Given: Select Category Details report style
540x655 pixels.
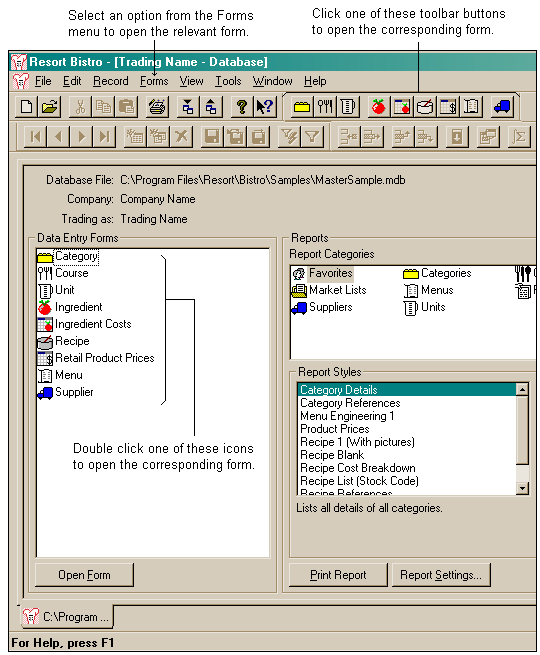Looking at the screenshot, I should [407, 390].
